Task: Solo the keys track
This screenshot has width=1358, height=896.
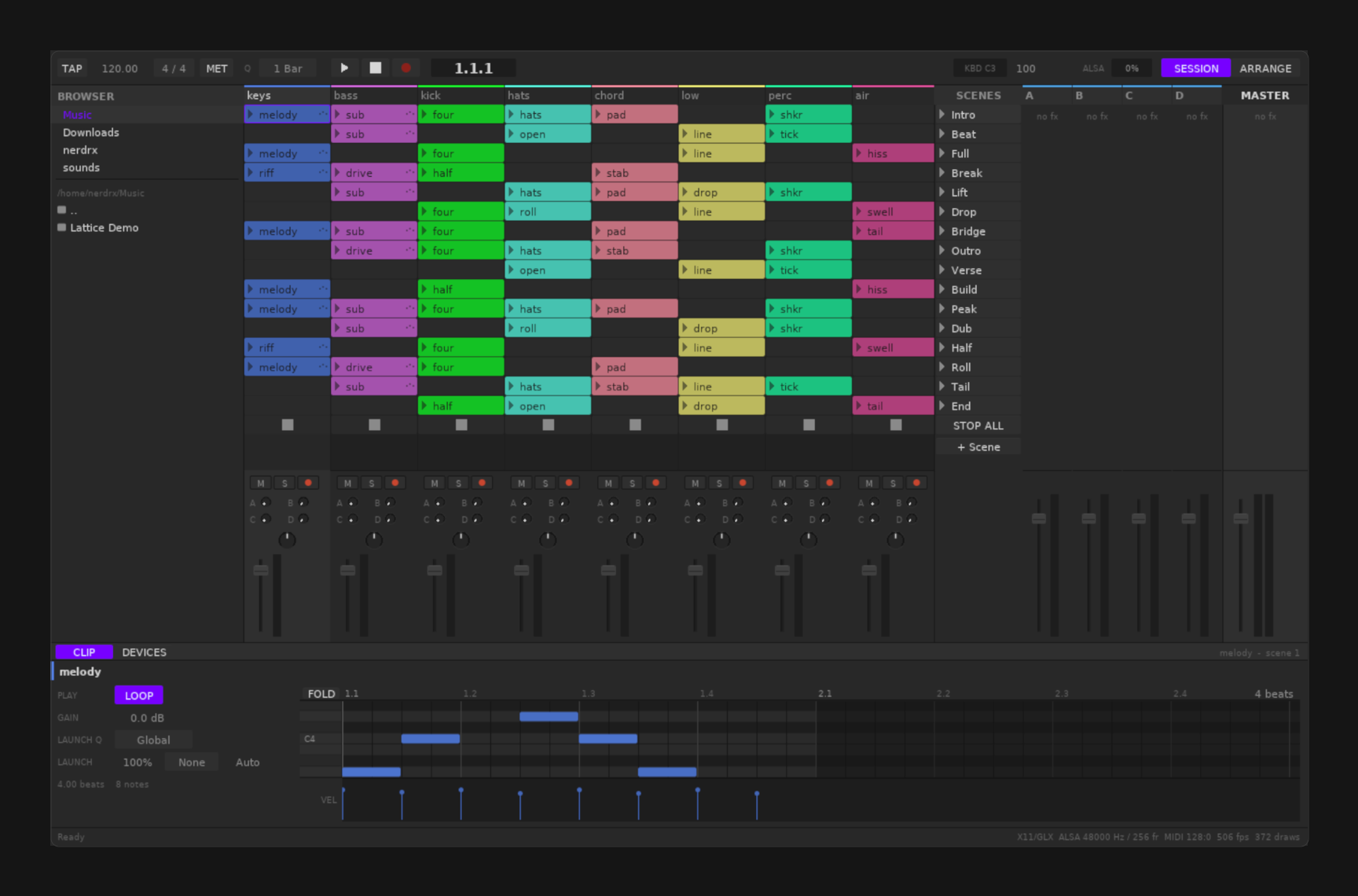Action: (x=284, y=483)
